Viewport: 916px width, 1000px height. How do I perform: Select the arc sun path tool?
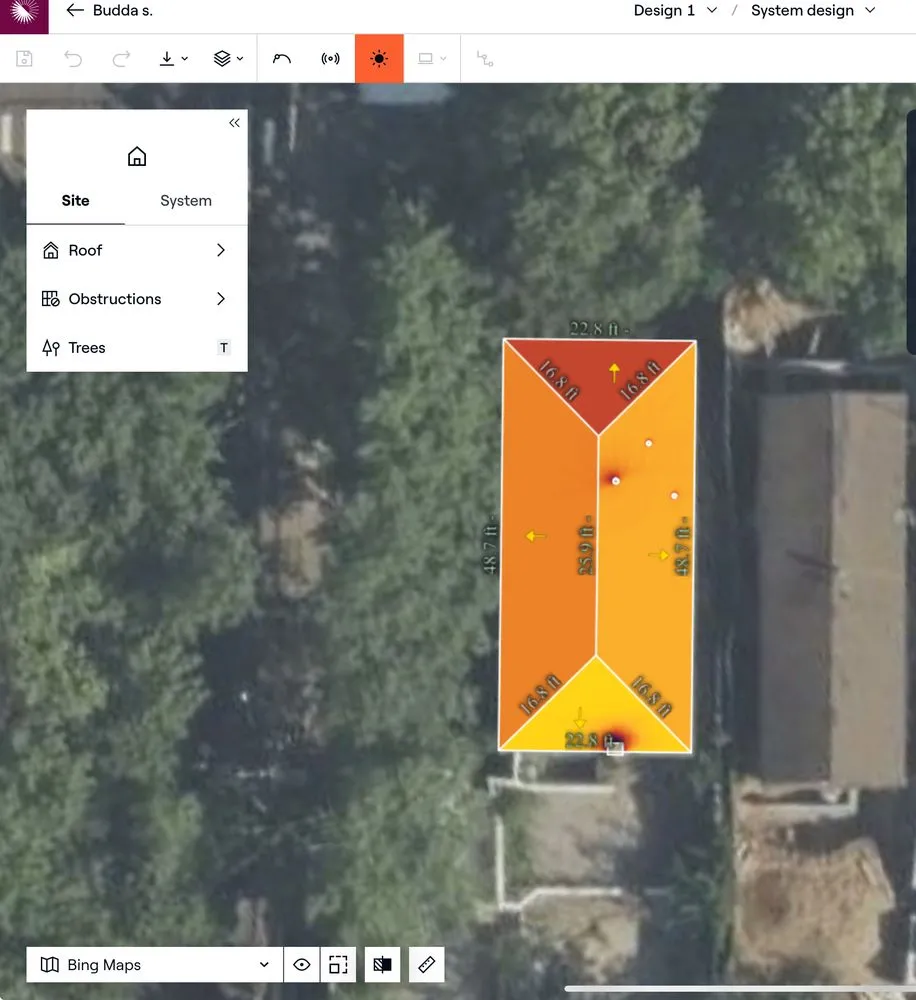[x=282, y=59]
